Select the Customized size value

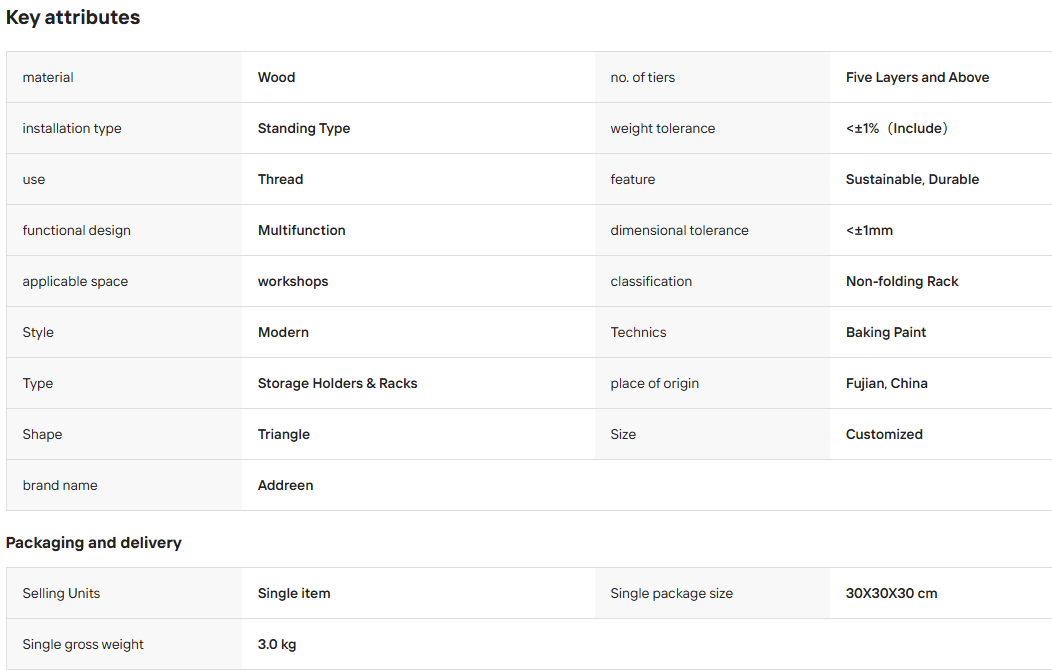pos(884,434)
